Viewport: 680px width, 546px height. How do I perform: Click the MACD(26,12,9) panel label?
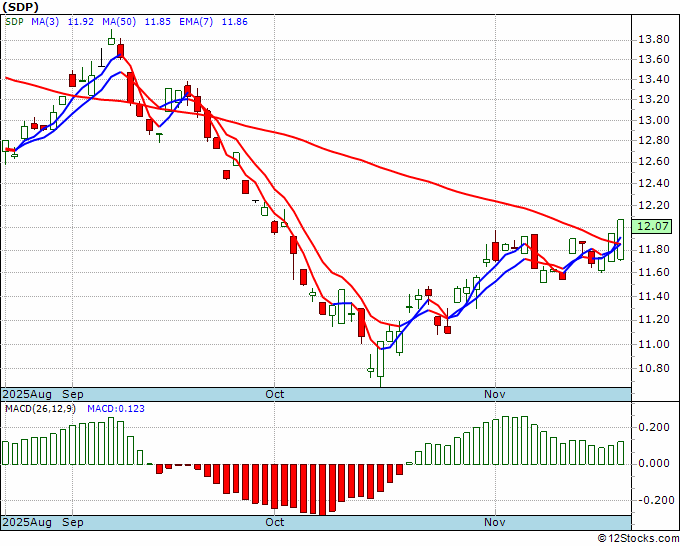tap(40, 409)
